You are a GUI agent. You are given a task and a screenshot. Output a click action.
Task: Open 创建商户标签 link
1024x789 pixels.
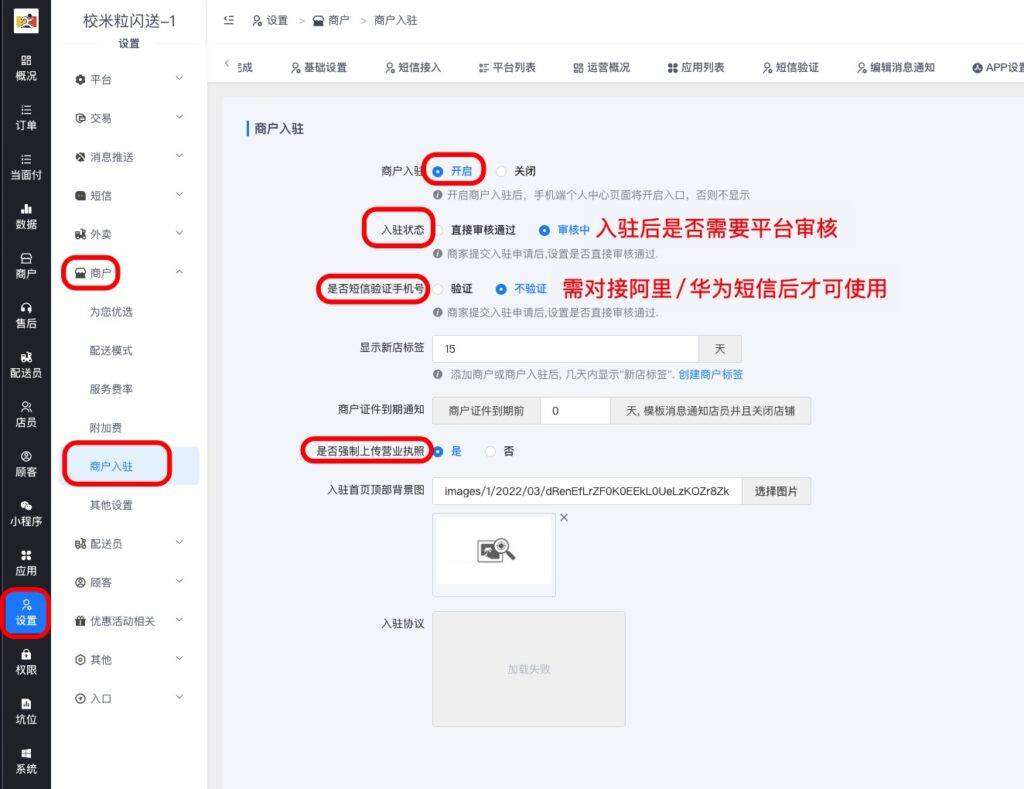710,374
